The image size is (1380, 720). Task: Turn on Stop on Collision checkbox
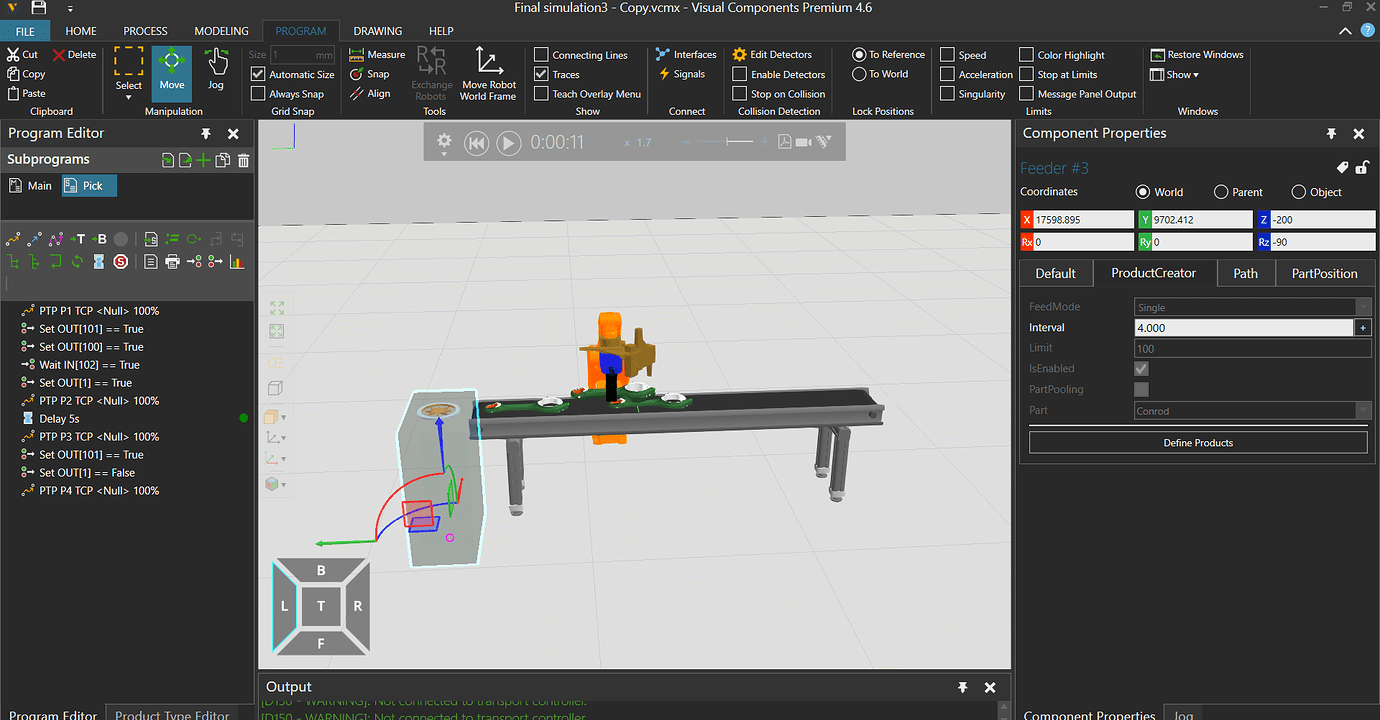pyautogui.click(x=740, y=94)
